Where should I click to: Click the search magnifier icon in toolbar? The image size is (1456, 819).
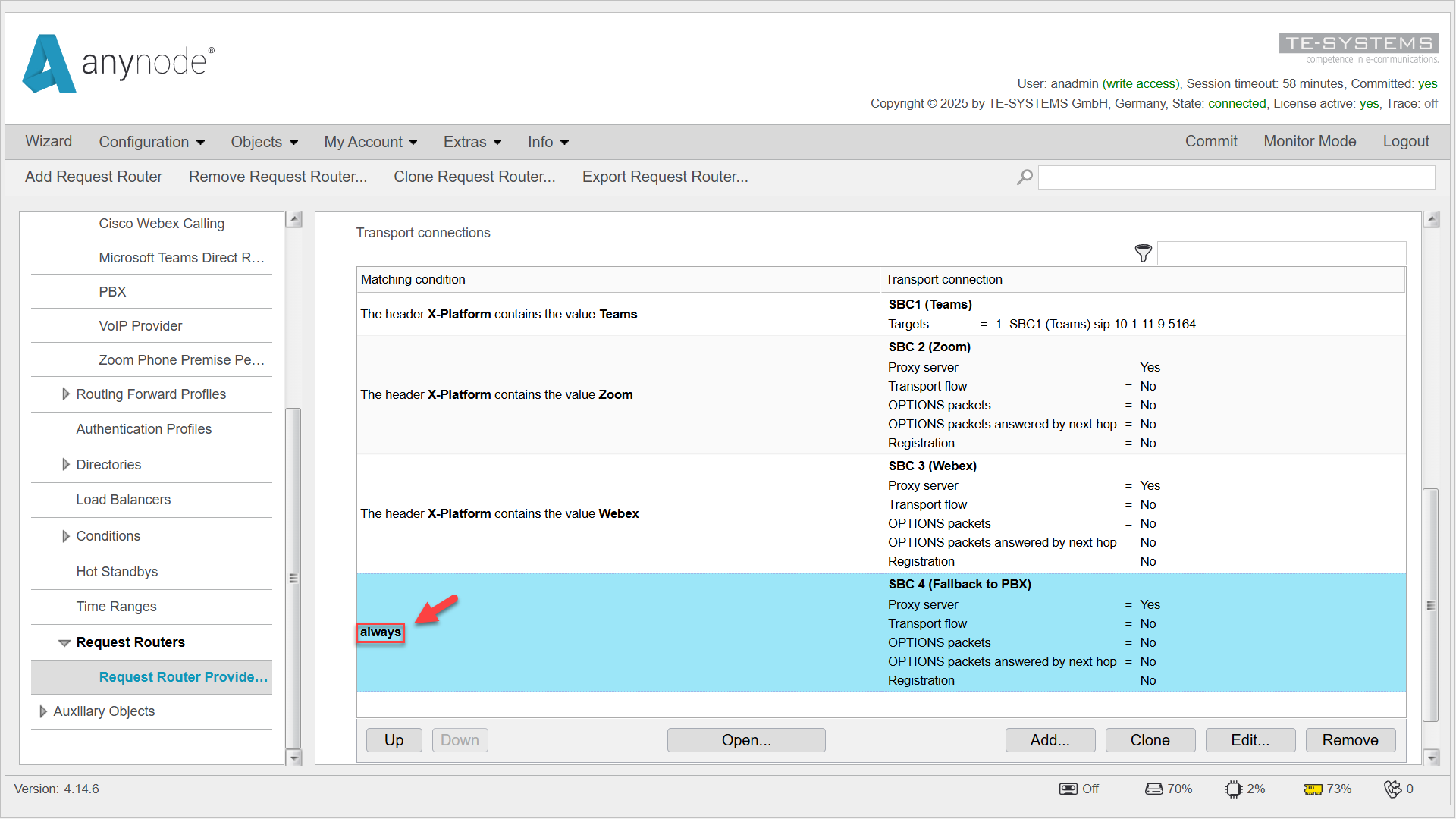point(1024,177)
